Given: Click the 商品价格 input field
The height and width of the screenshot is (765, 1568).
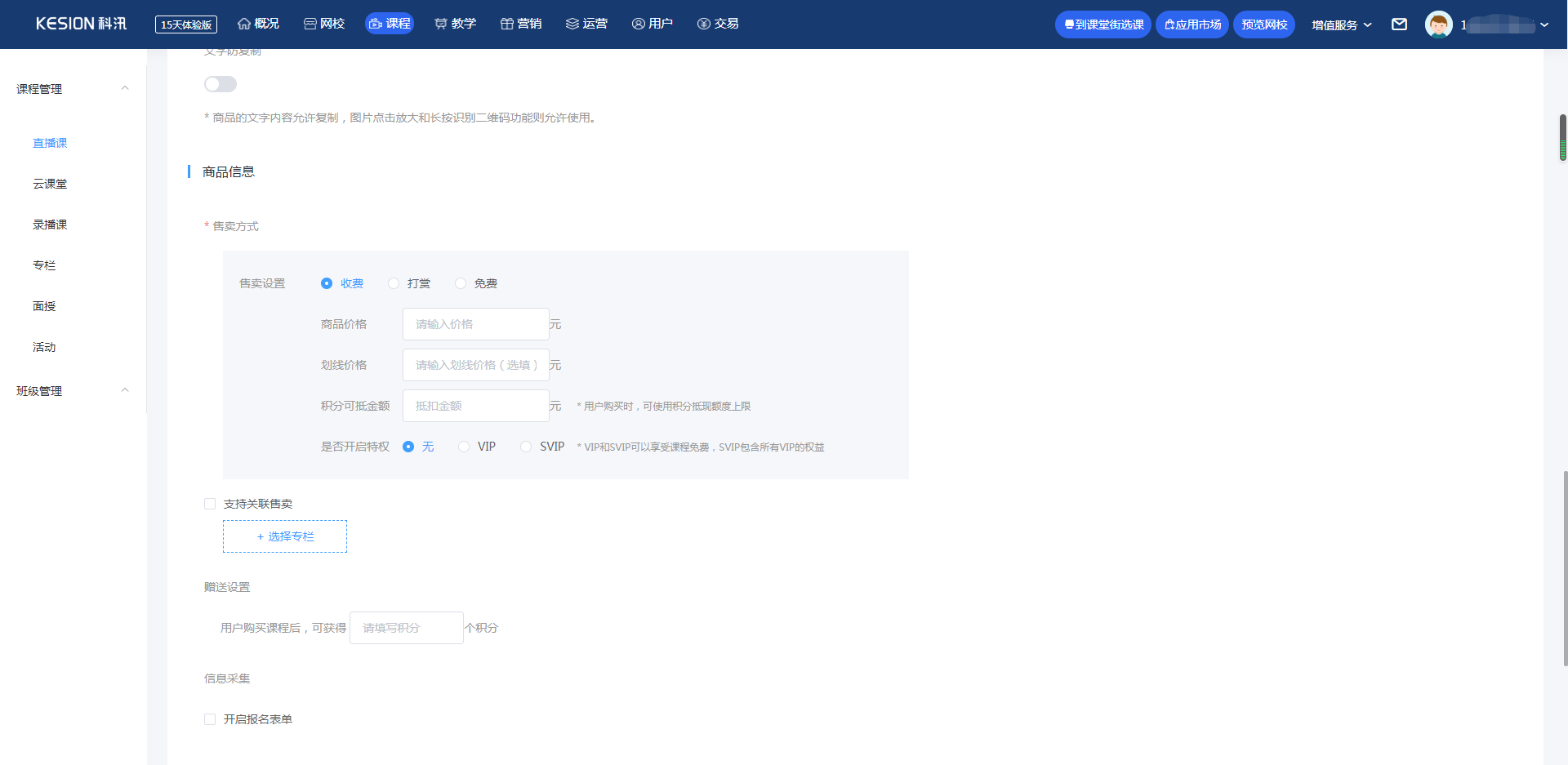Looking at the screenshot, I should (x=475, y=324).
